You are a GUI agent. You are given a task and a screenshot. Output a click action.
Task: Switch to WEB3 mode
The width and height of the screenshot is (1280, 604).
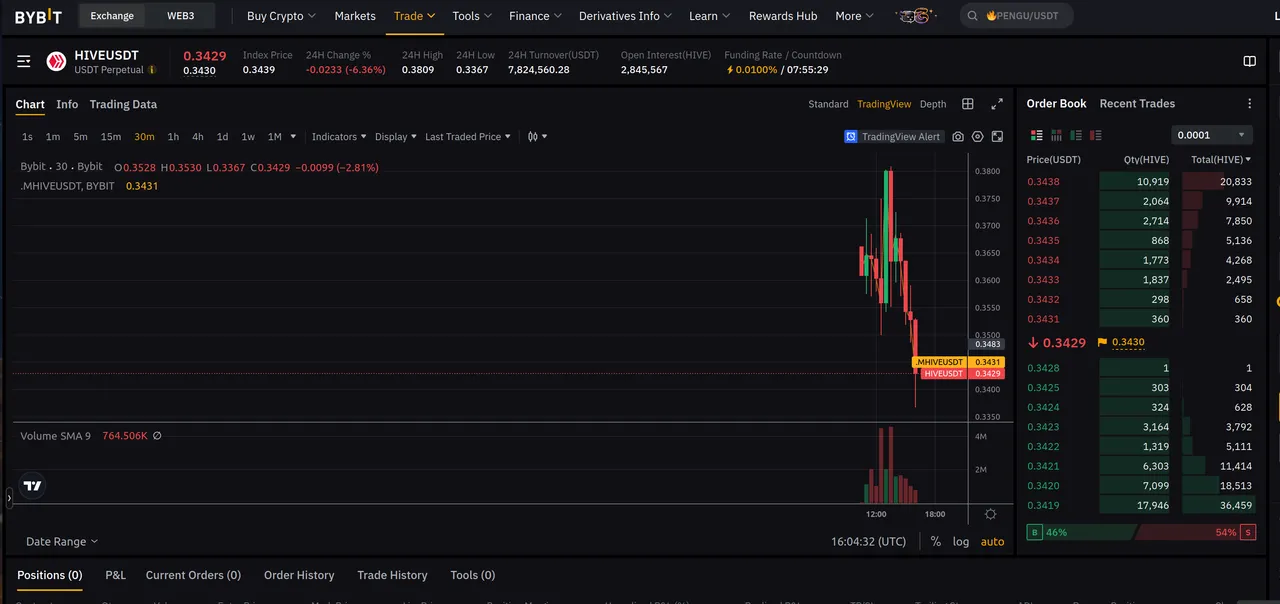pos(180,16)
